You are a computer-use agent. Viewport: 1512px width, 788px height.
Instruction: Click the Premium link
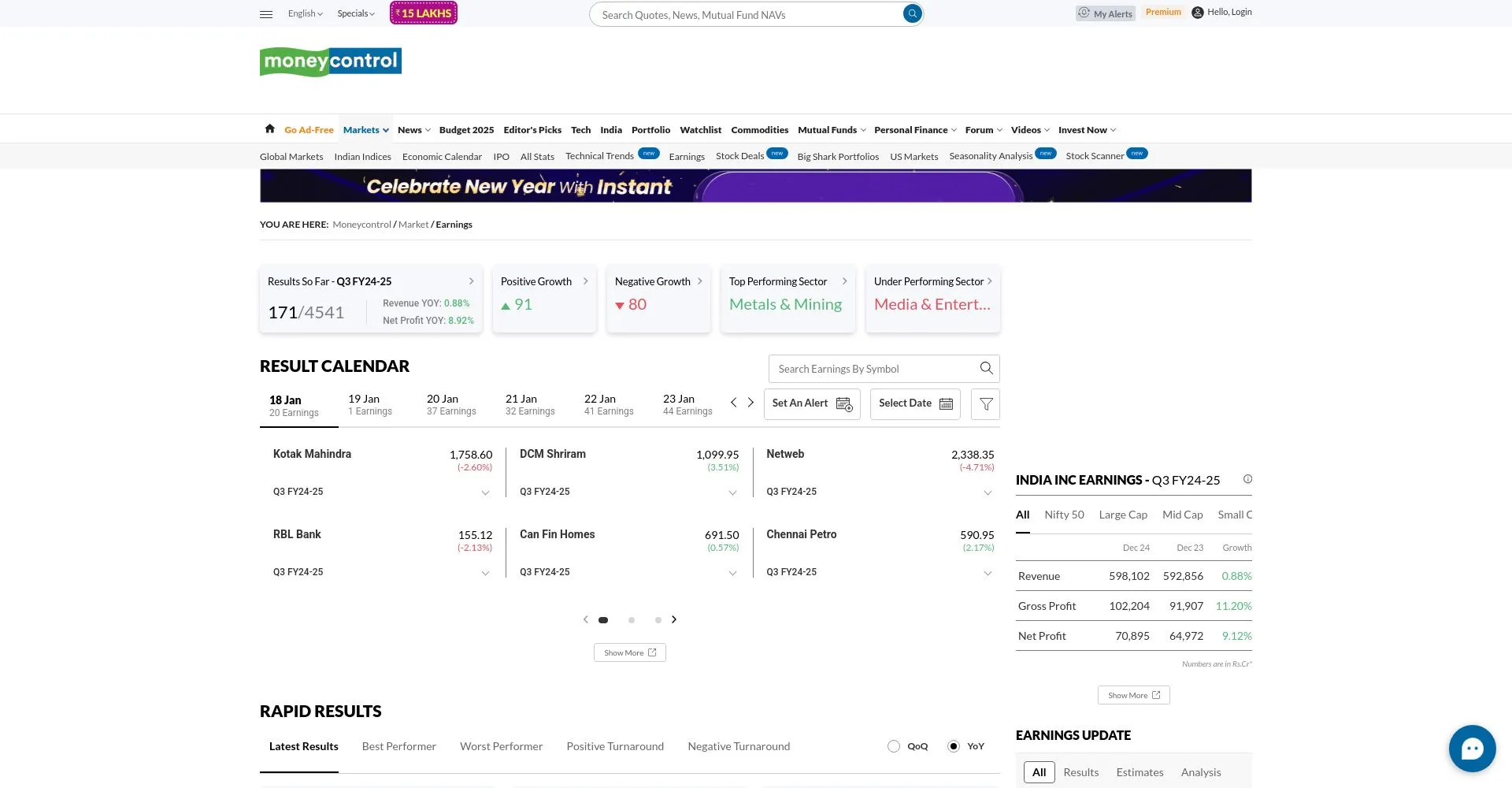tap(1163, 12)
